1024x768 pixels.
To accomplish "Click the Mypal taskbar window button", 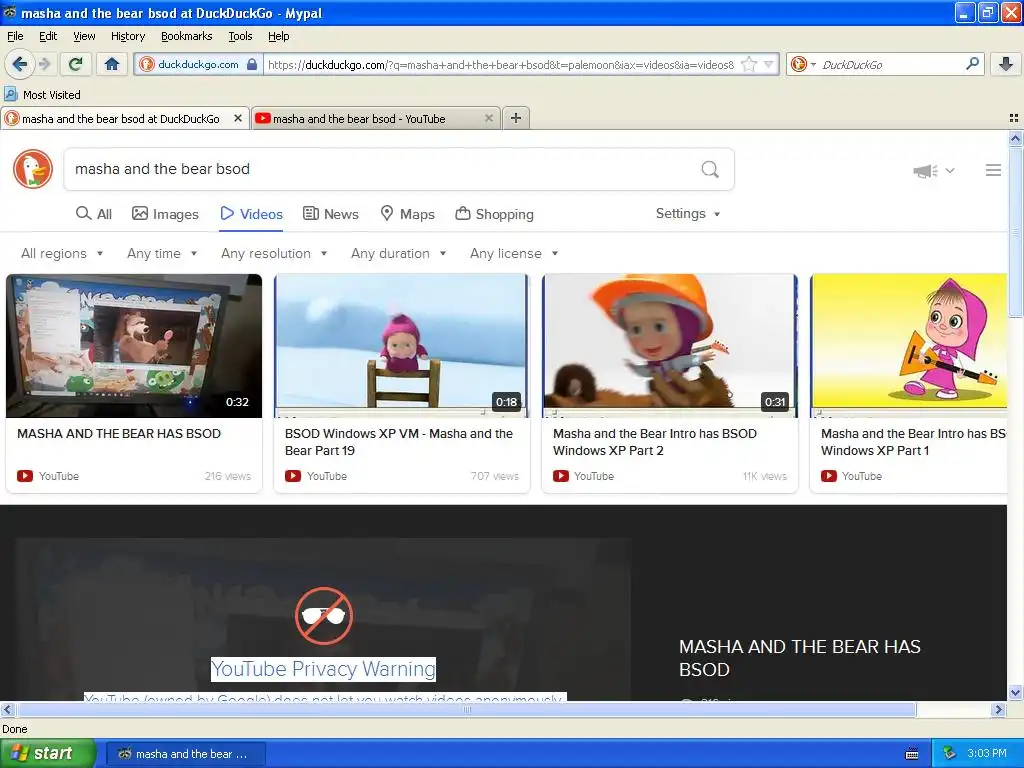I will pyautogui.click(x=185, y=754).
